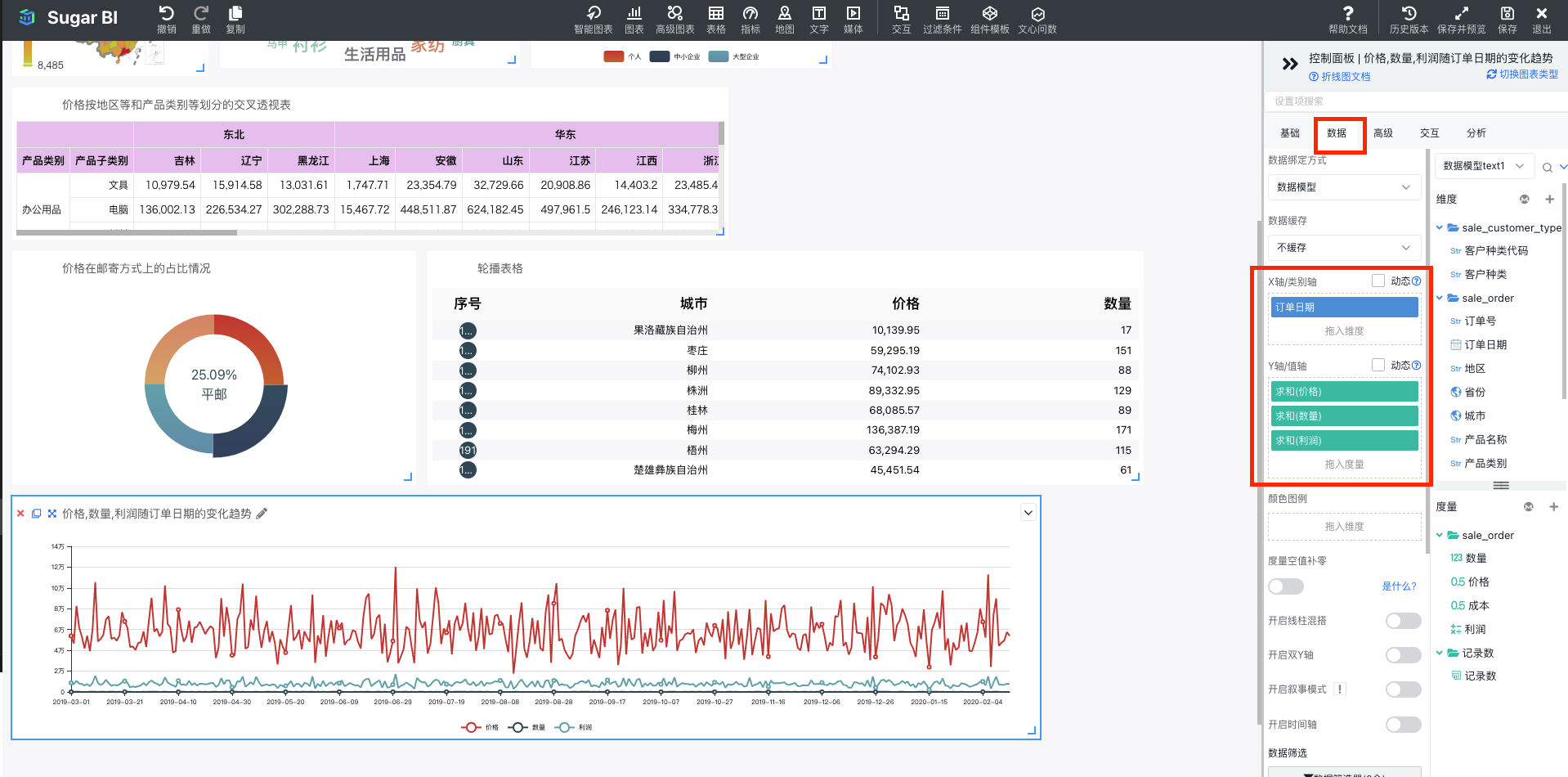
Task: Delete the line chart with red X icon
Action: tap(20, 514)
